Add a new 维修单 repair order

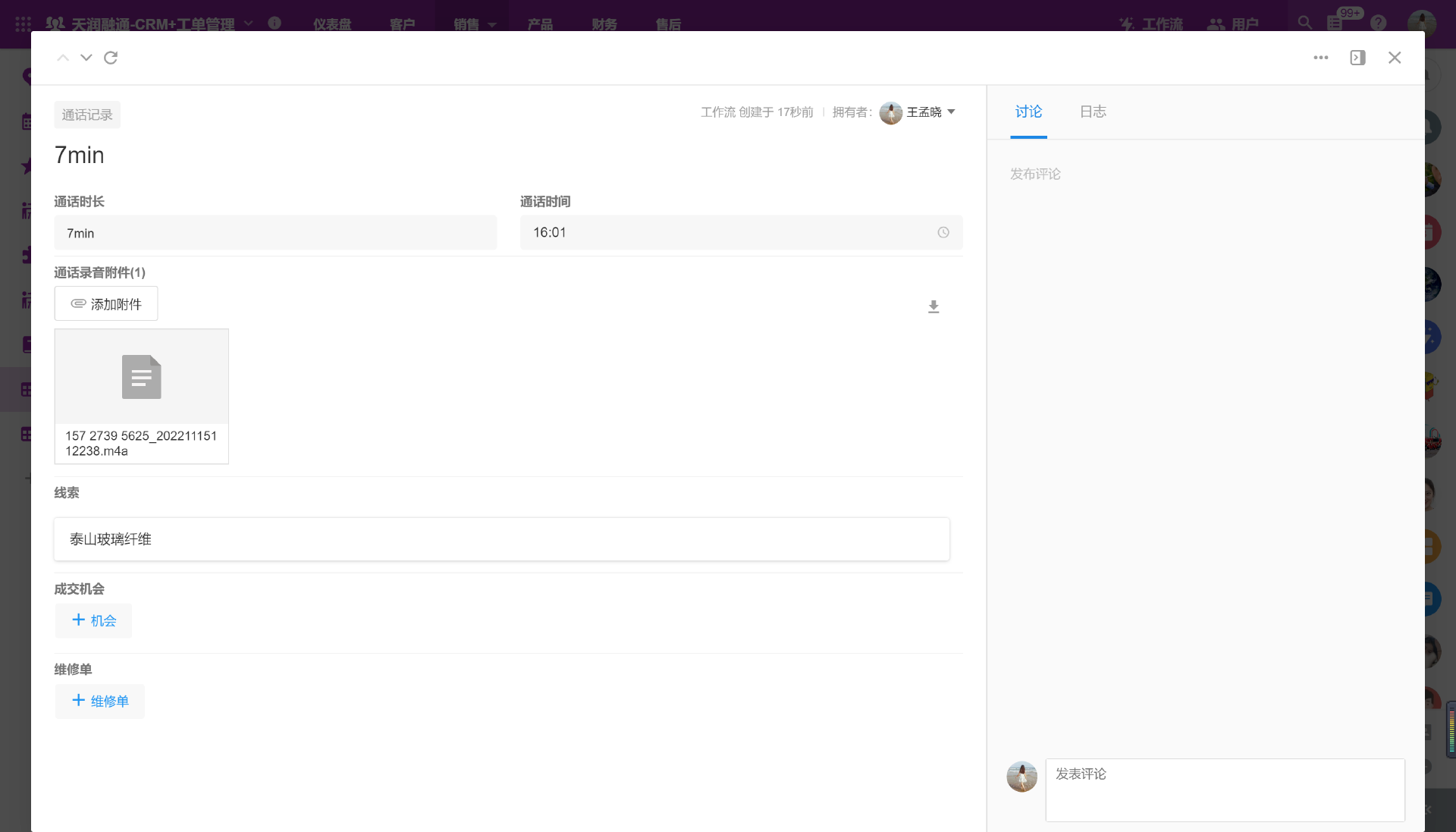tap(99, 701)
